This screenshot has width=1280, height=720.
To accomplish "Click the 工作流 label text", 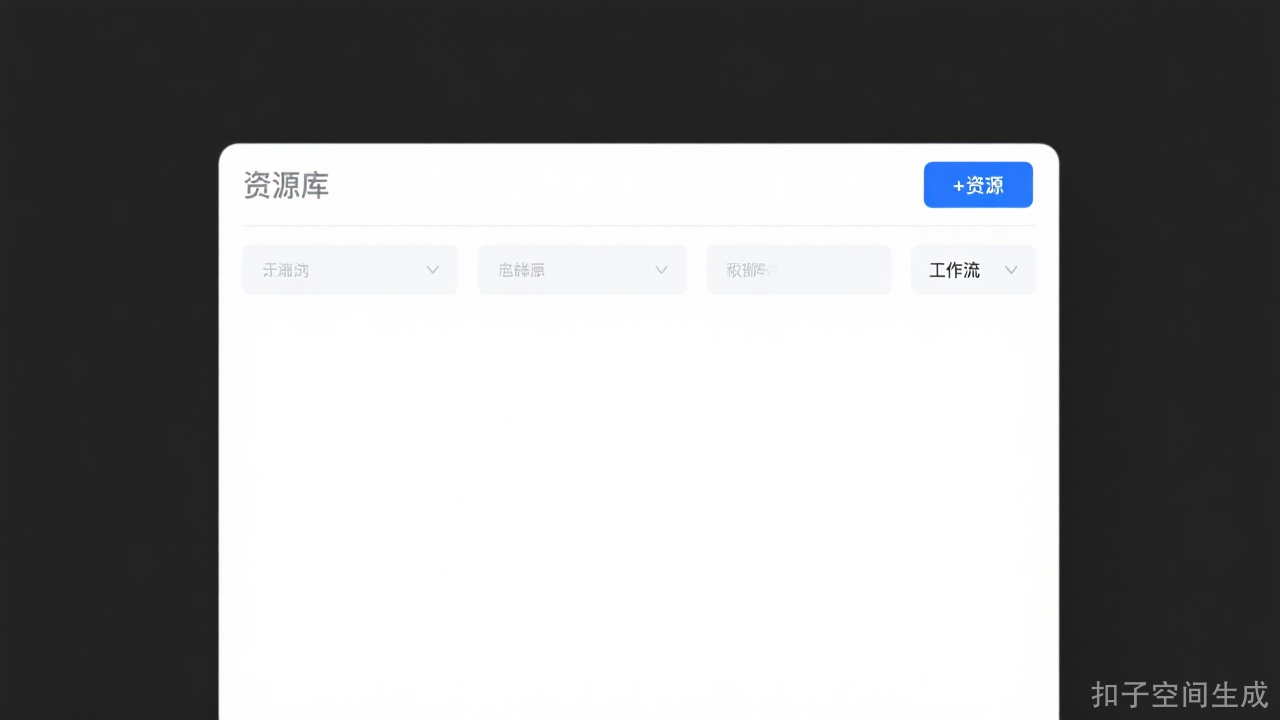I will [x=954, y=270].
